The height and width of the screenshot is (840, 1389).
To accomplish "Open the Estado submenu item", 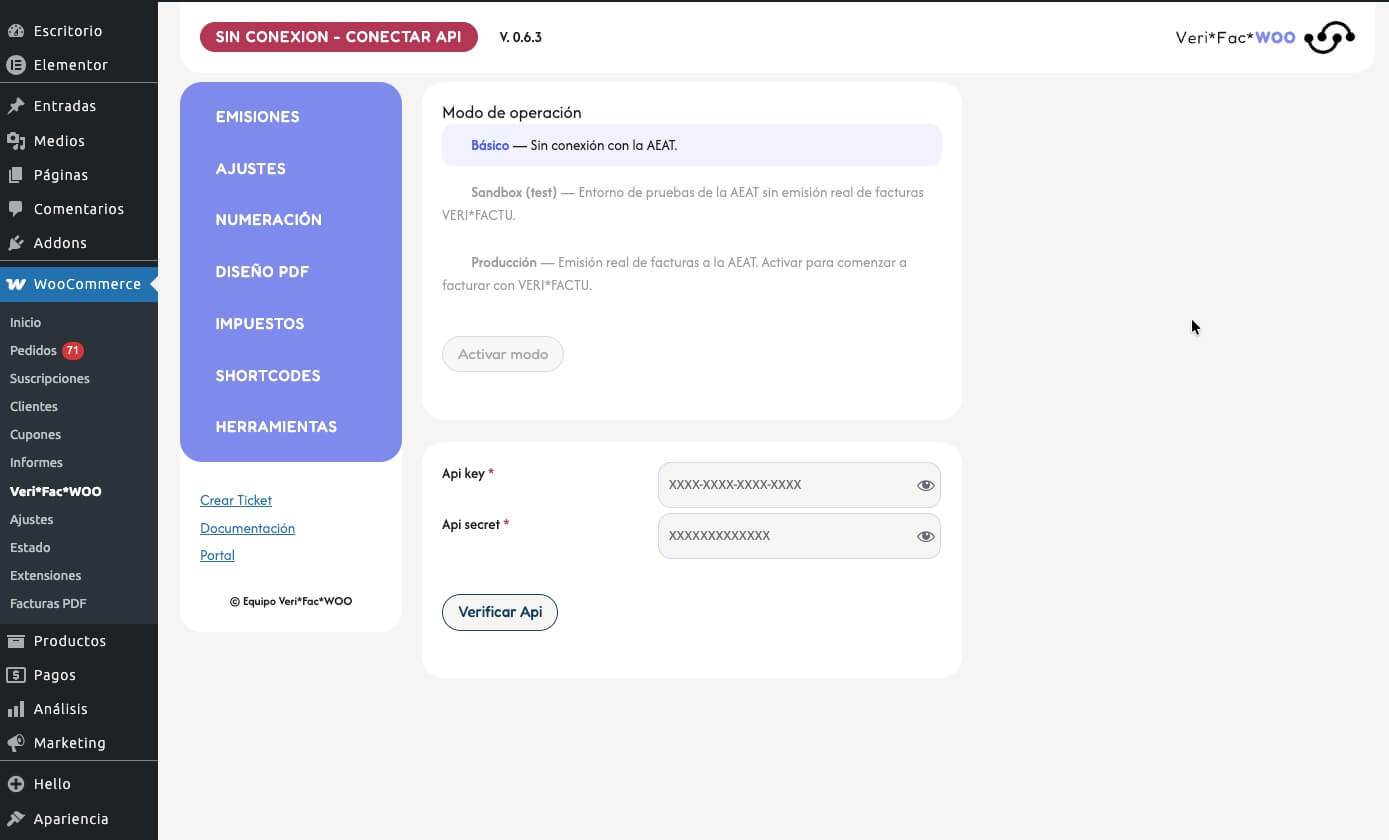I will coord(30,548).
